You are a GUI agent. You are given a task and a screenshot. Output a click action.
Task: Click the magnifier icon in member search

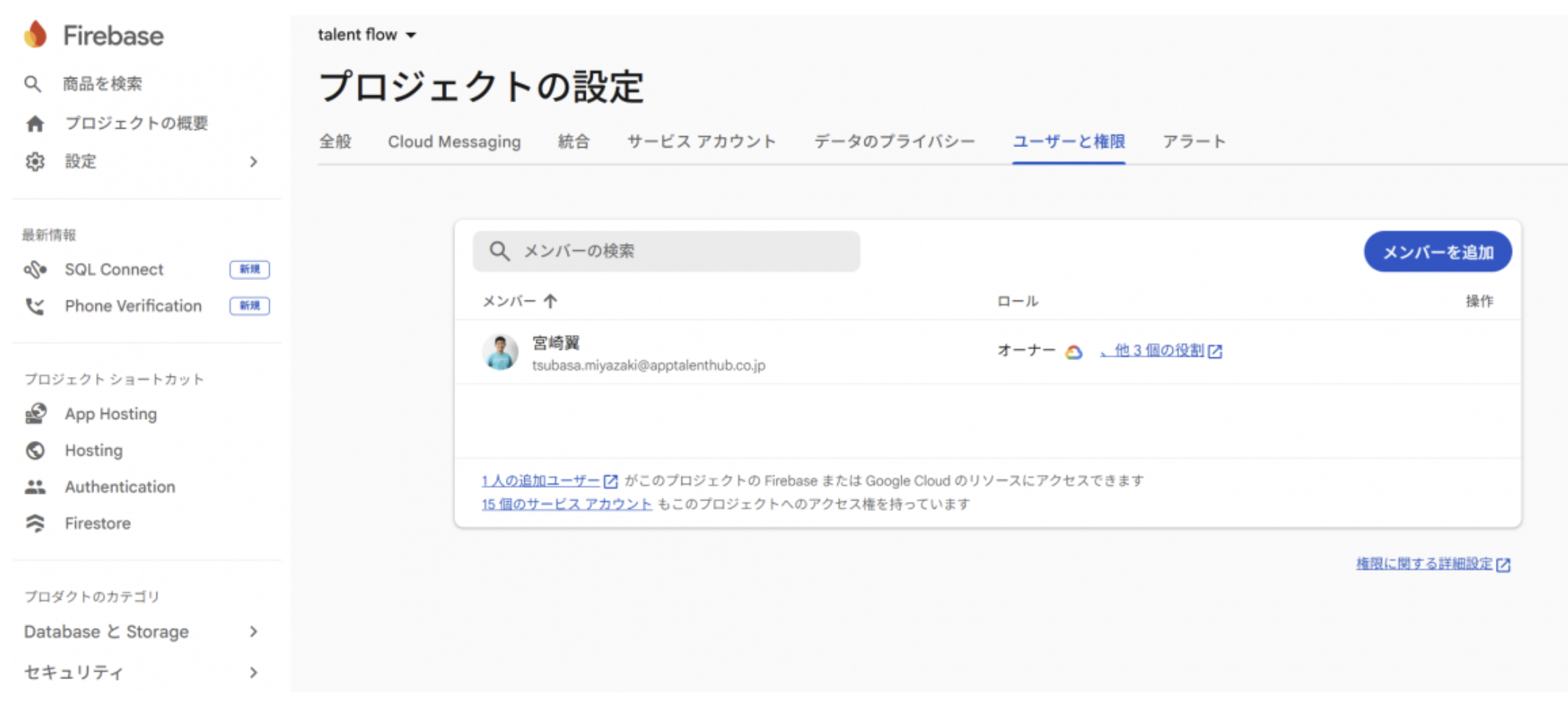[500, 251]
